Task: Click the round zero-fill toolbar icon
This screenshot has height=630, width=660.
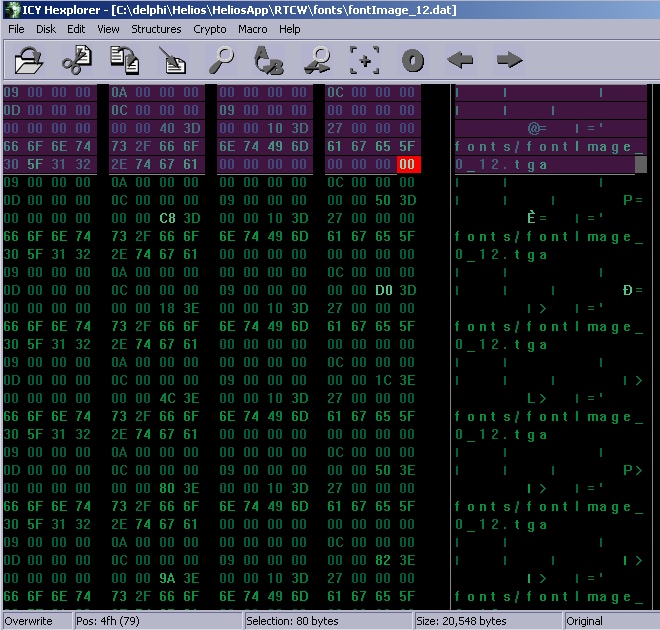Action: pos(413,61)
